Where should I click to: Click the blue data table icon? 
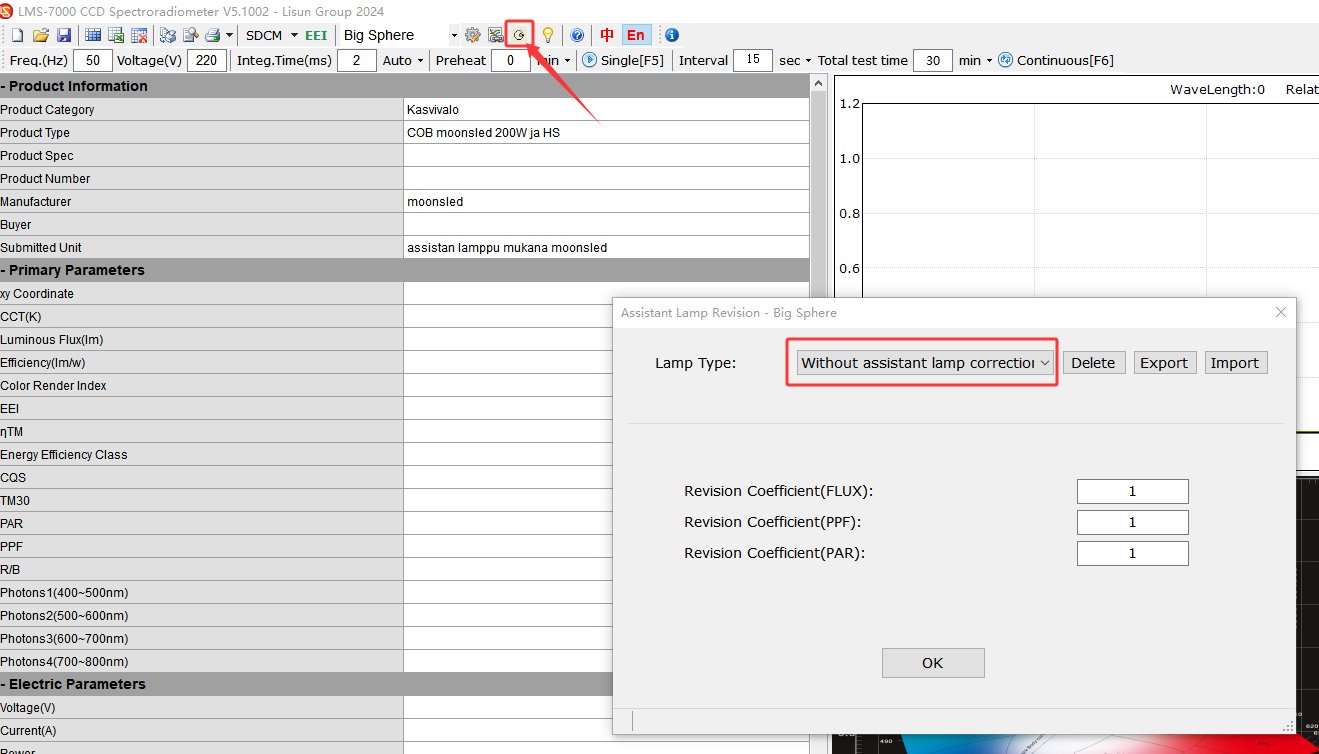(x=93, y=35)
